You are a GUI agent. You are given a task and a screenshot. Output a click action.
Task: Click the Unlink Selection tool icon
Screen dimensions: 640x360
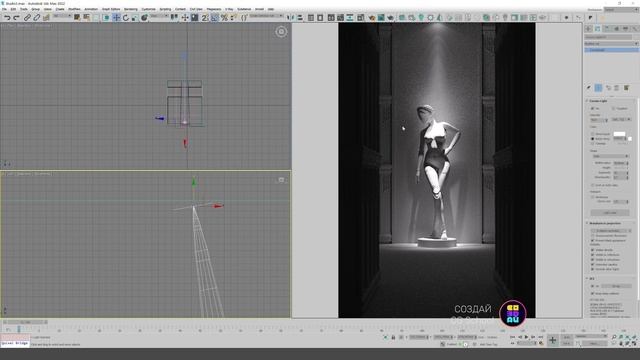(x=37, y=18)
